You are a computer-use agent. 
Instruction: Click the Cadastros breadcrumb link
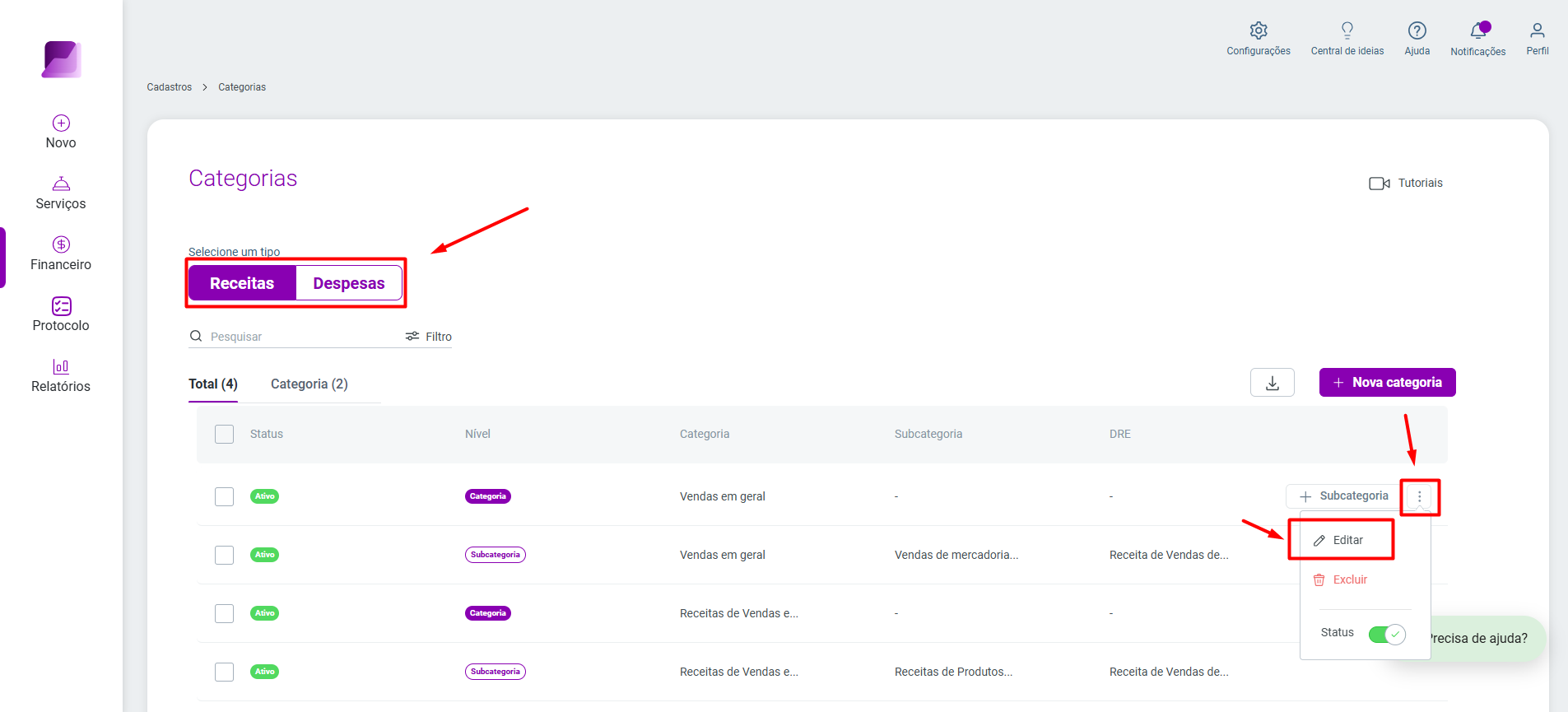coord(170,87)
